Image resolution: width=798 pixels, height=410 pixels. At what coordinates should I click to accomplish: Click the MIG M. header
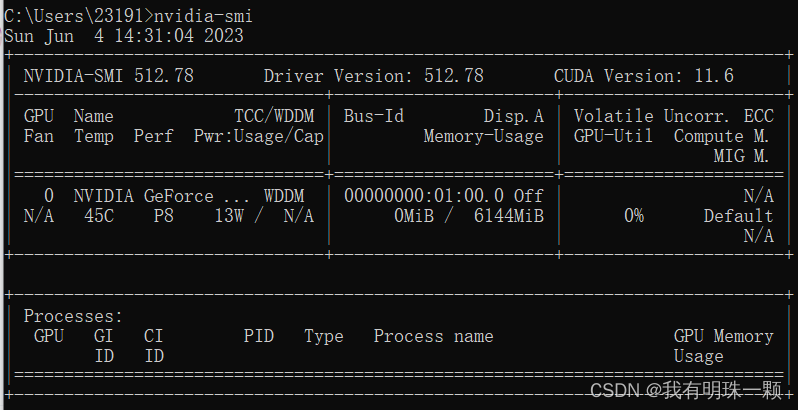tap(741, 156)
